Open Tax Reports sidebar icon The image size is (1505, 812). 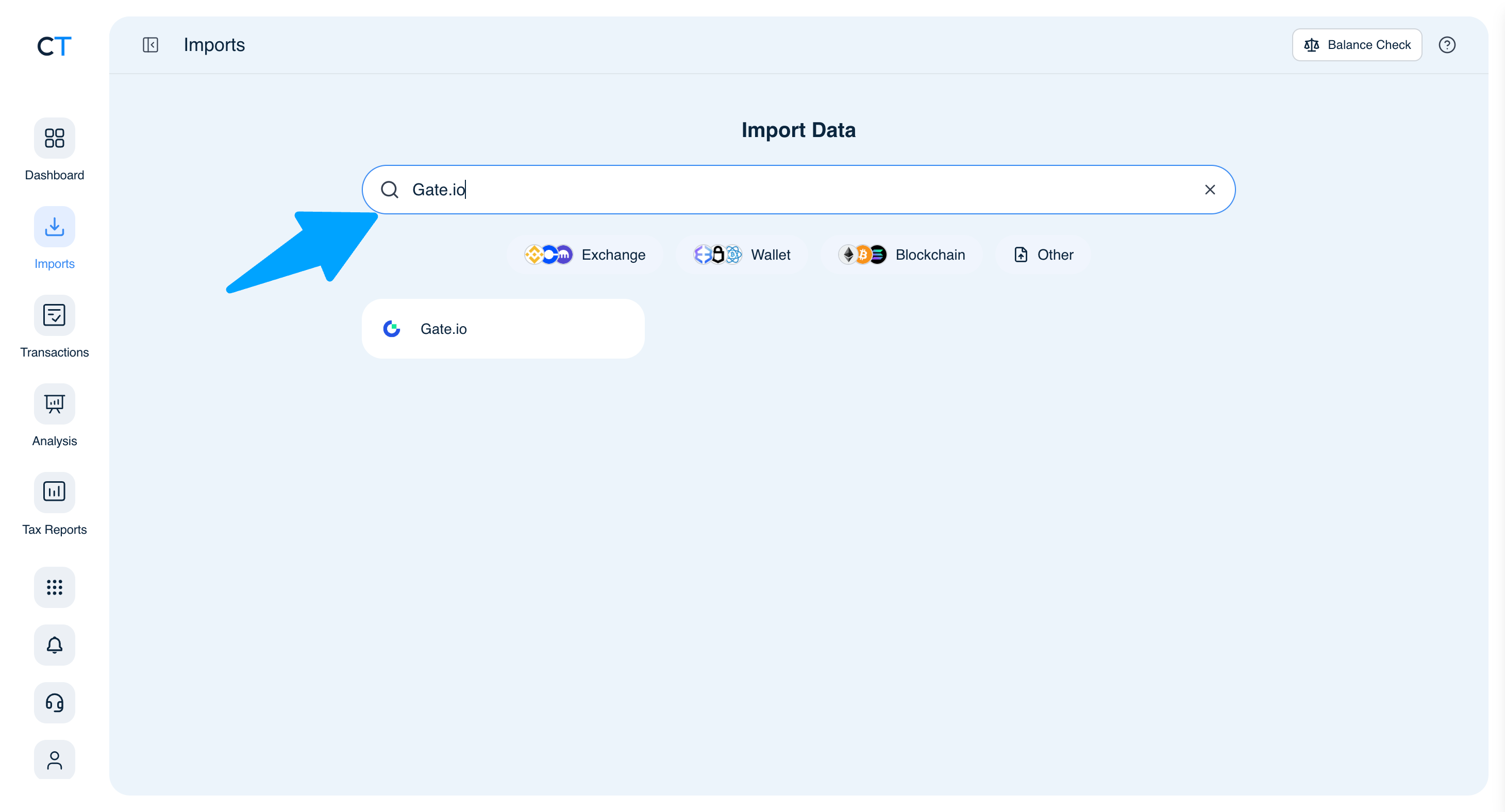tap(54, 492)
